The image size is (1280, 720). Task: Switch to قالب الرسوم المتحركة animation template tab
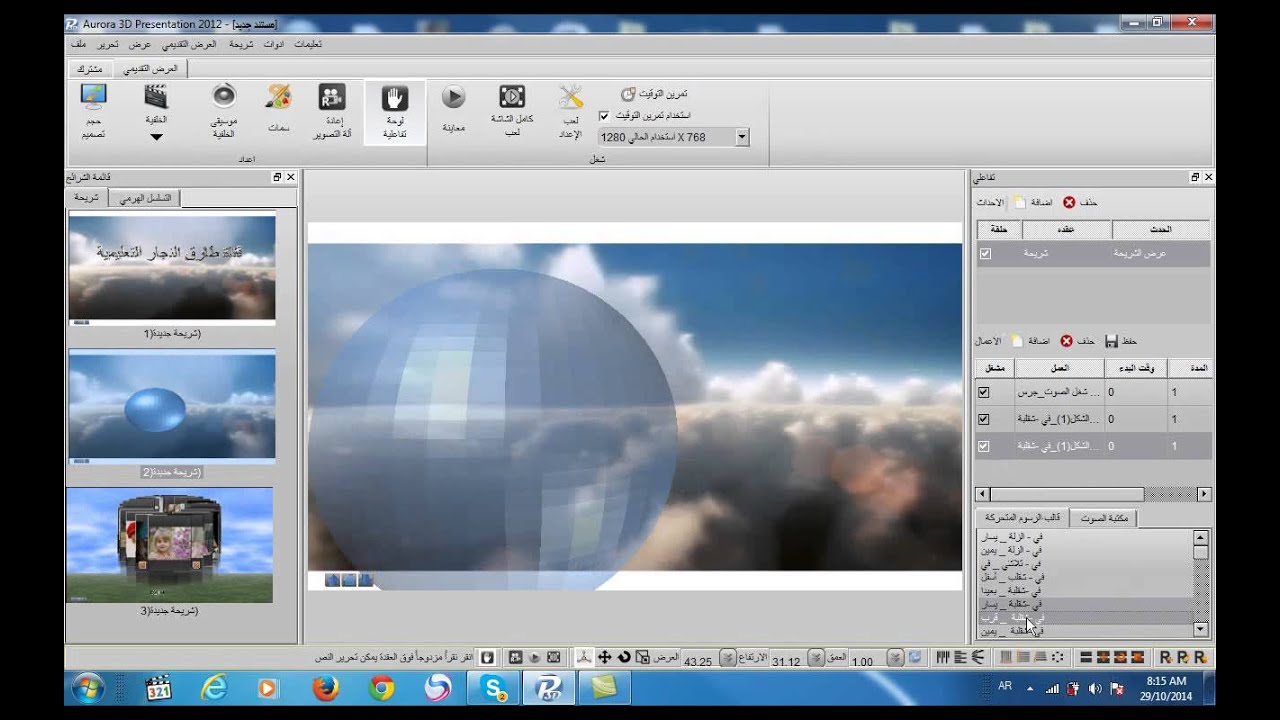[x=1022, y=518]
